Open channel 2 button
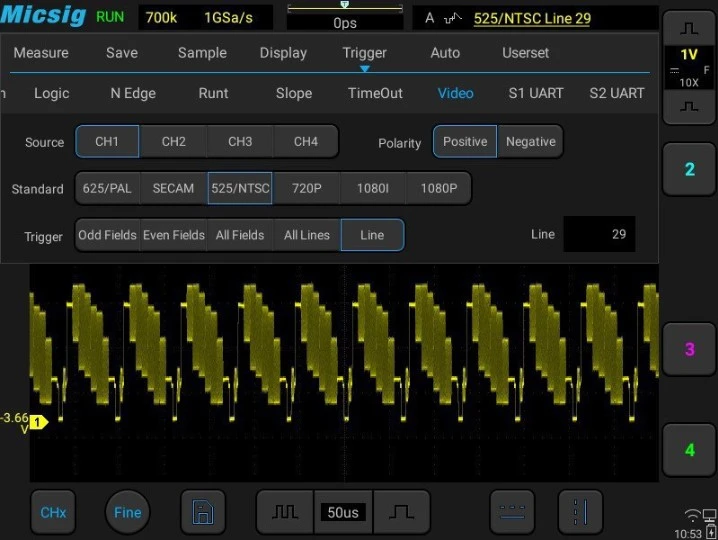The image size is (718, 540). tap(689, 169)
